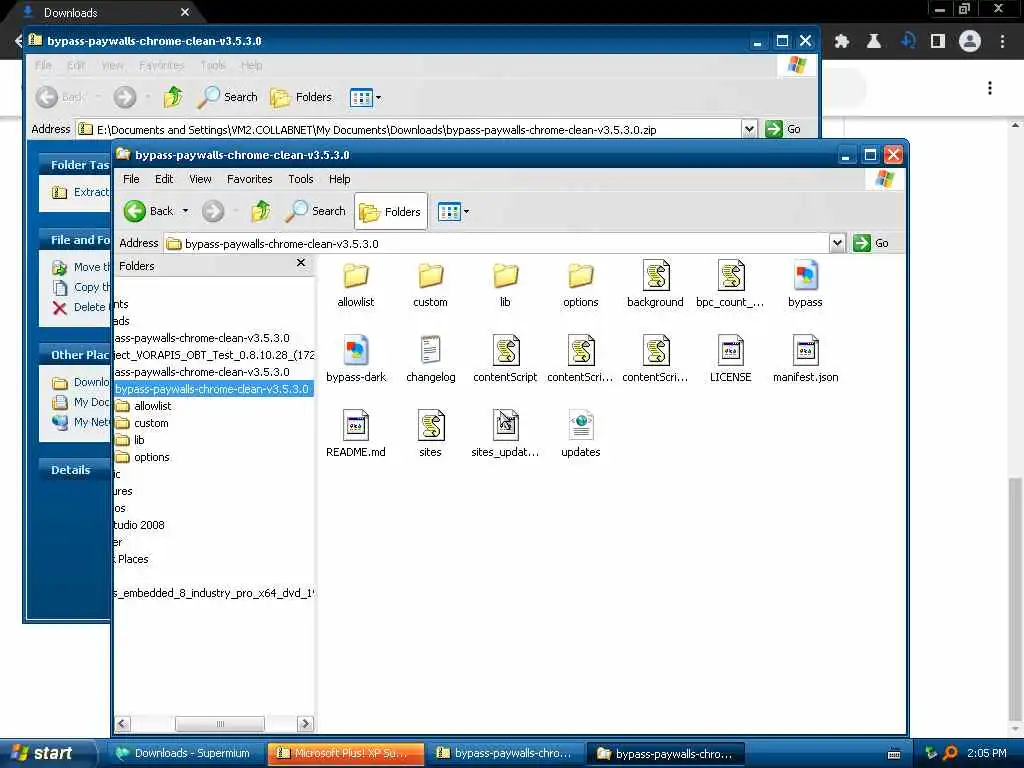Open the Tools menu in front window
Image resolution: width=1024 pixels, height=768 pixels.
[x=301, y=179]
